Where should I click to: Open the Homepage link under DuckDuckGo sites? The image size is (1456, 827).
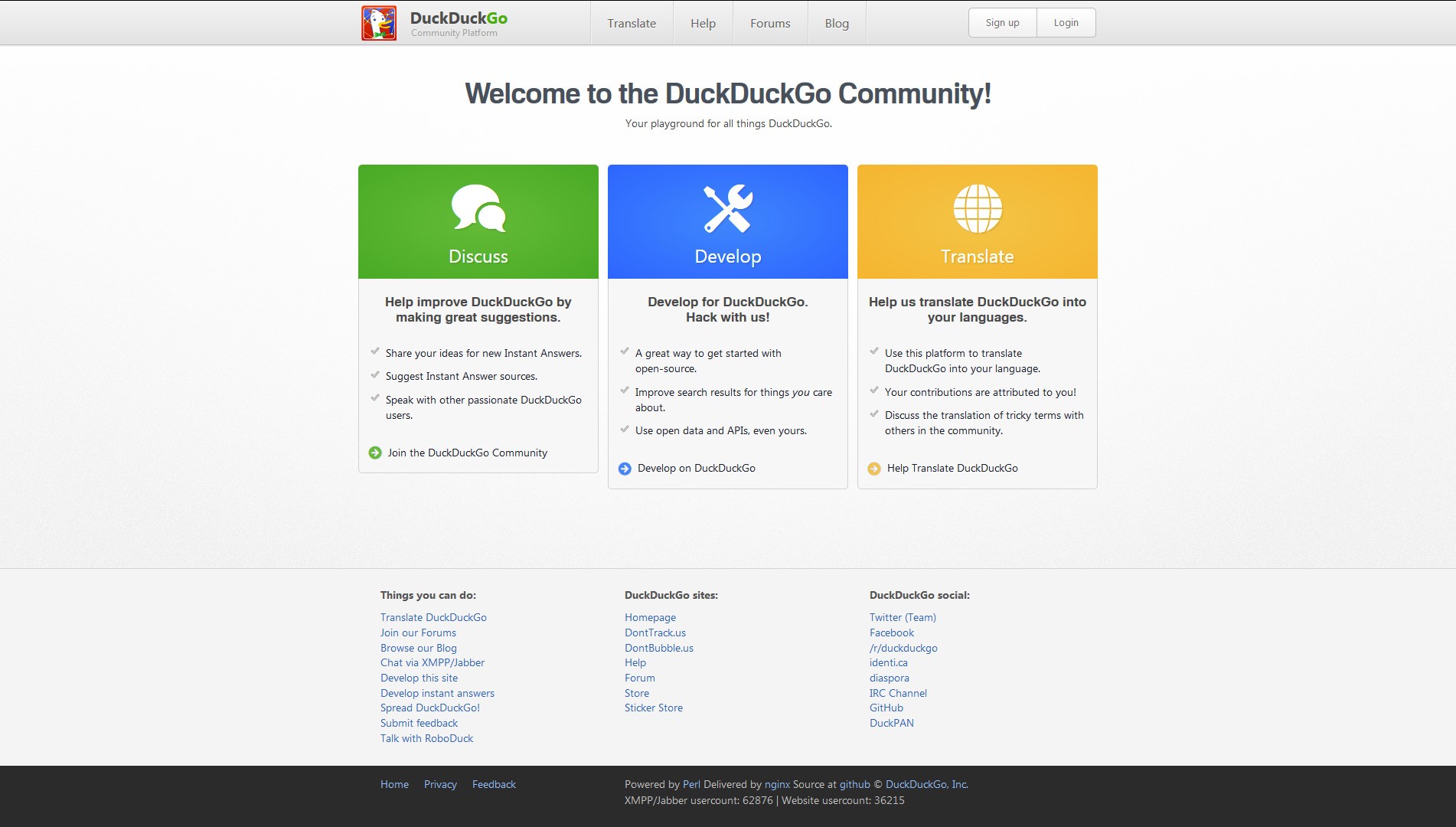click(650, 617)
